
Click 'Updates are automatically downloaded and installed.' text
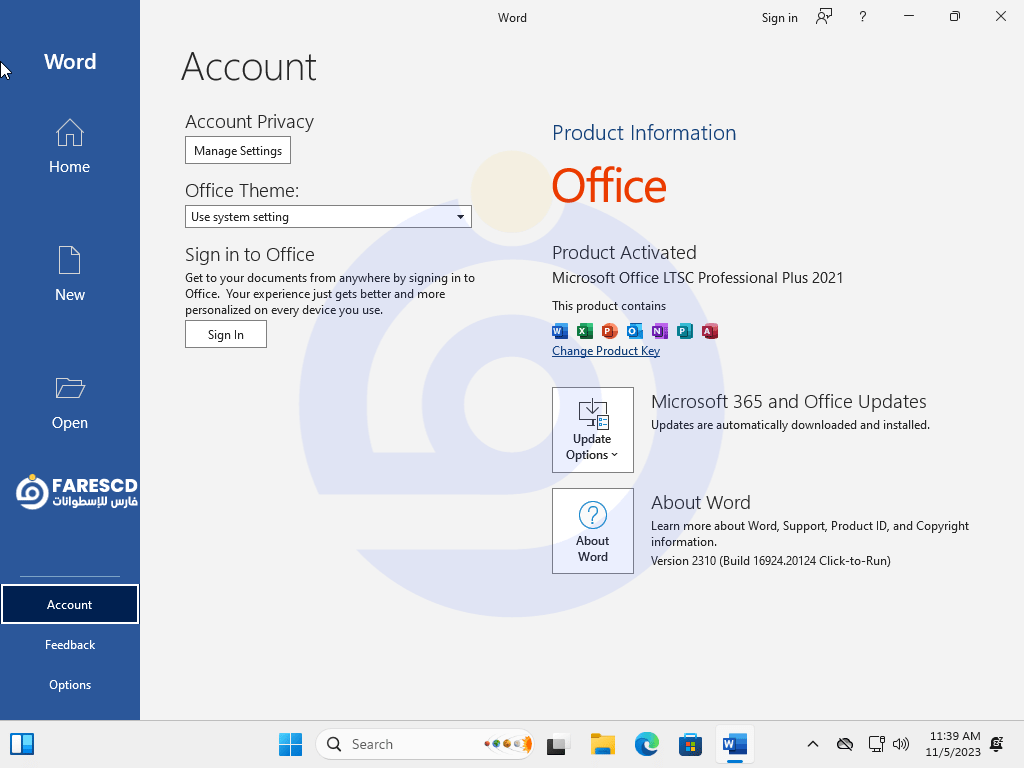tap(790, 424)
